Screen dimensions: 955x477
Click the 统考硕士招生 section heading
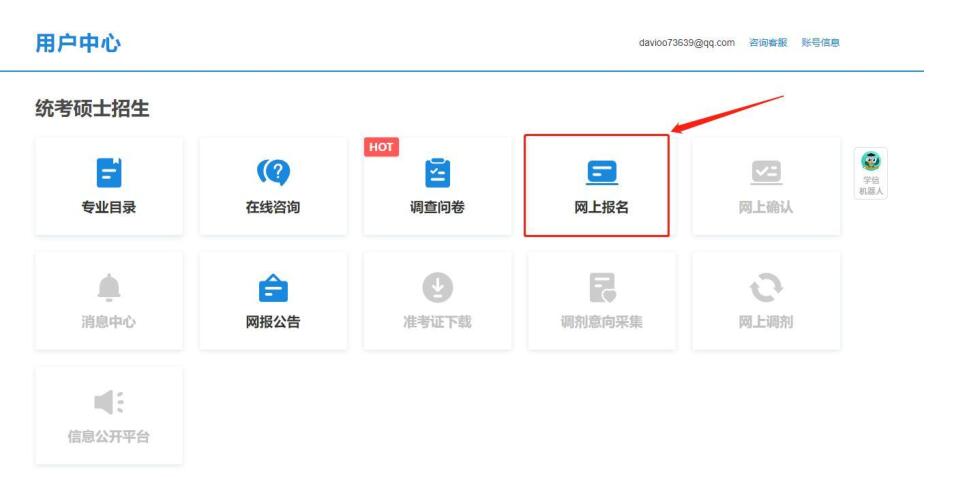[x=92, y=109]
